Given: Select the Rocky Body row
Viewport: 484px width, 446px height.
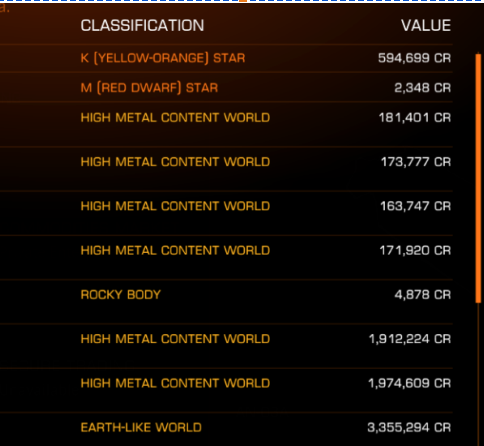Looking at the screenshot, I should click(x=226, y=301).
